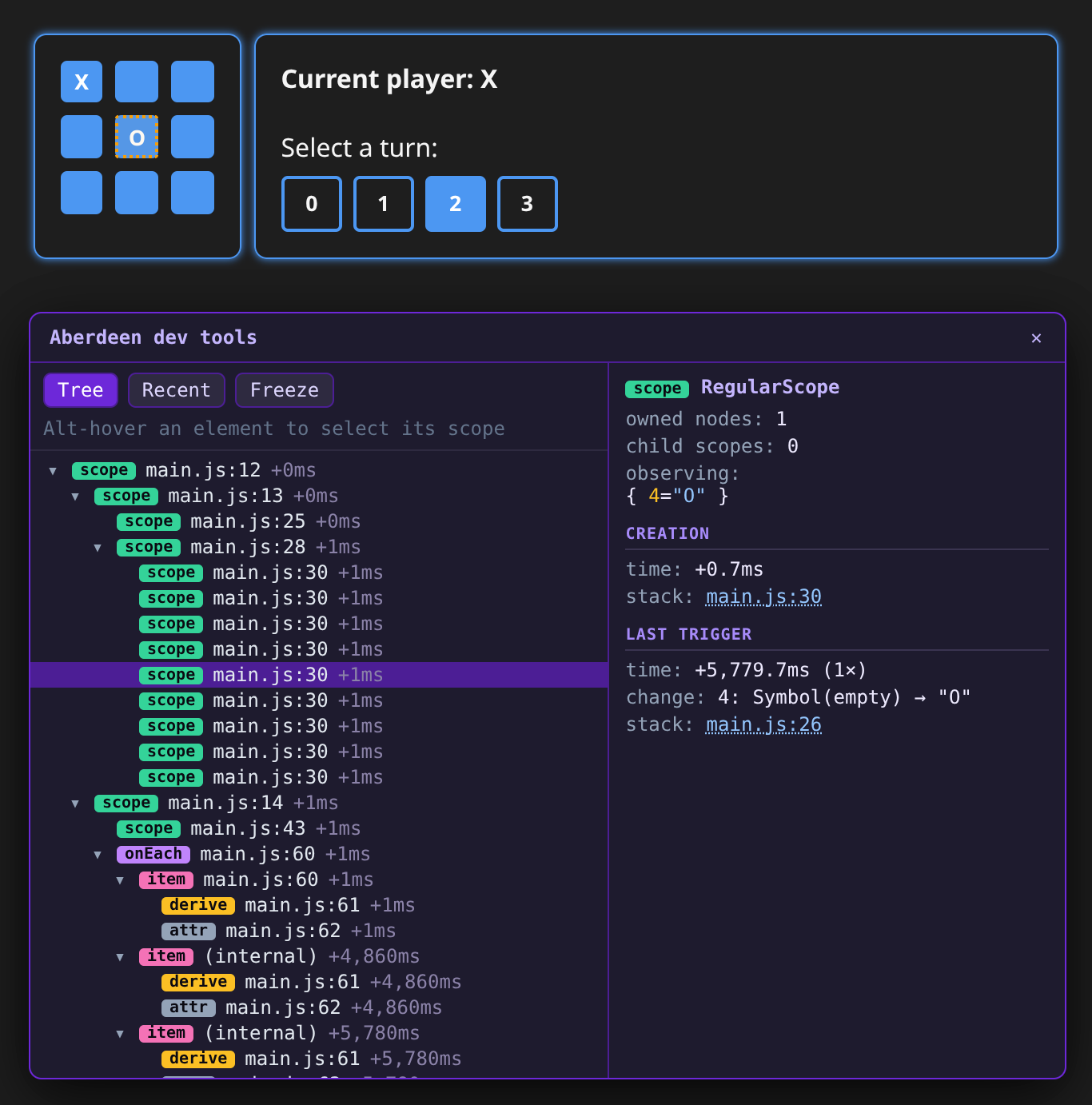1092x1105 pixels.
Task: Select turn 1 button
Action: (384, 204)
